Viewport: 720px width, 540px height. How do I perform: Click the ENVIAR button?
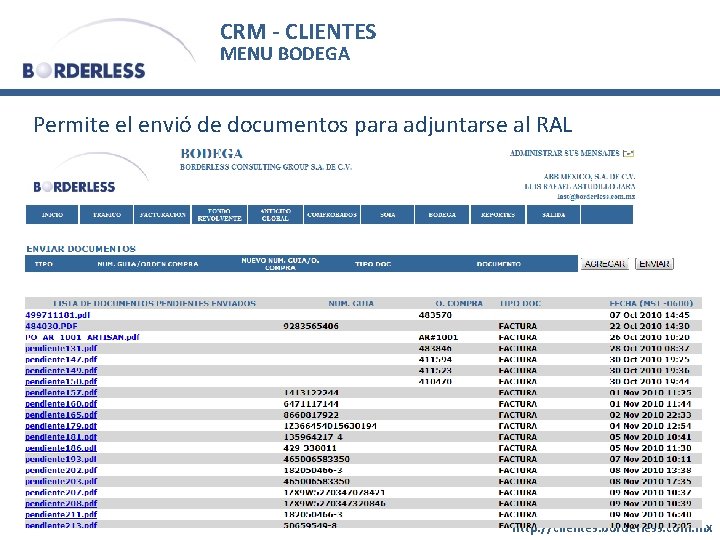click(654, 264)
